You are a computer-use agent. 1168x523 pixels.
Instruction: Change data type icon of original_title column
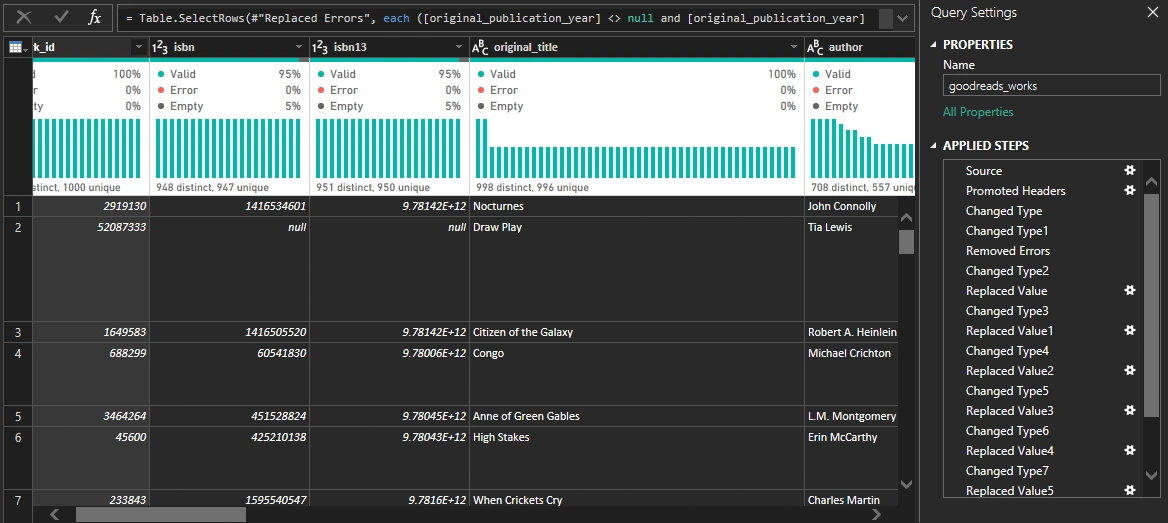[480, 48]
